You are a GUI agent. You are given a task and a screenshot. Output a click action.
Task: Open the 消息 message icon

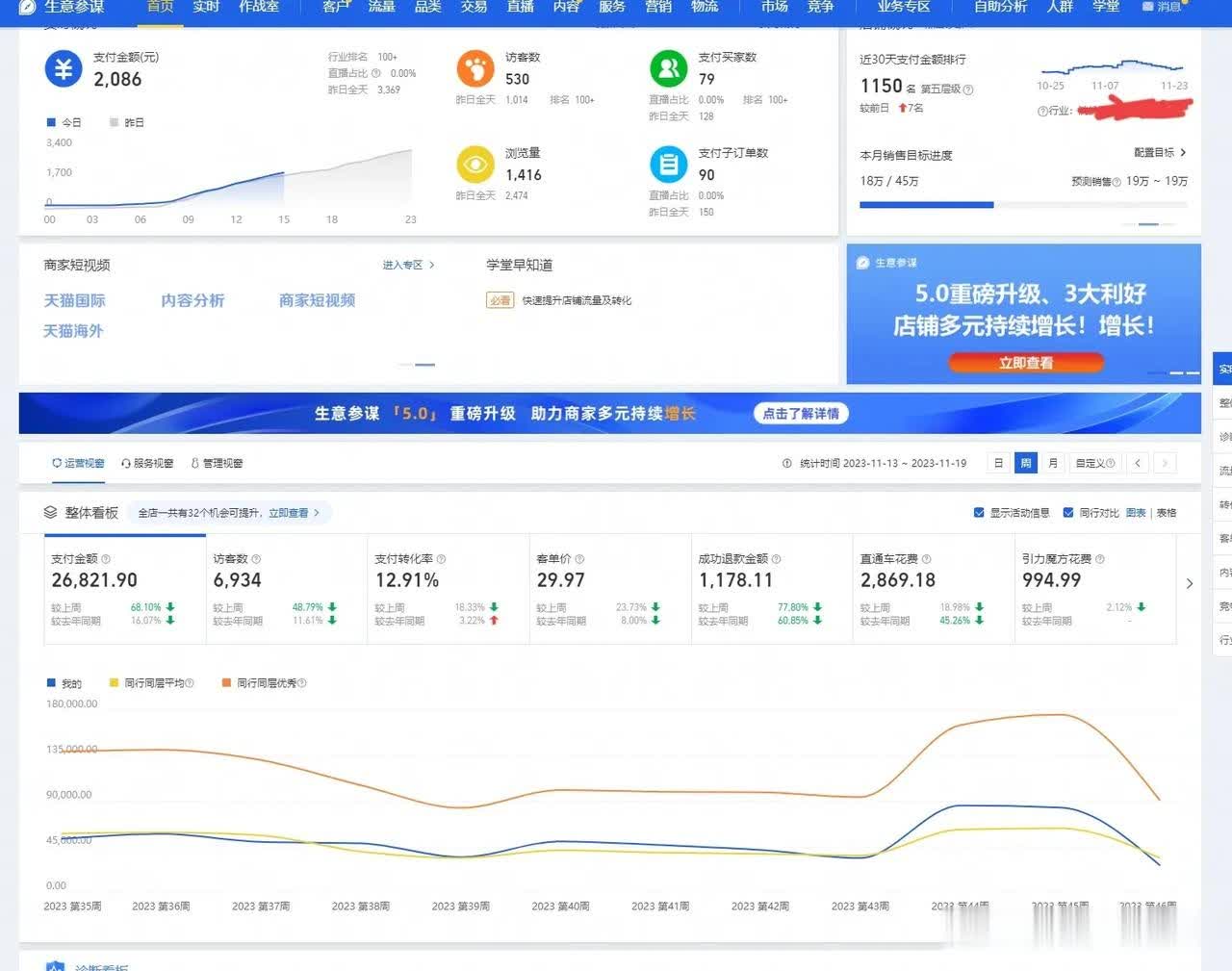pyautogui.click(x=1147, y=7)
